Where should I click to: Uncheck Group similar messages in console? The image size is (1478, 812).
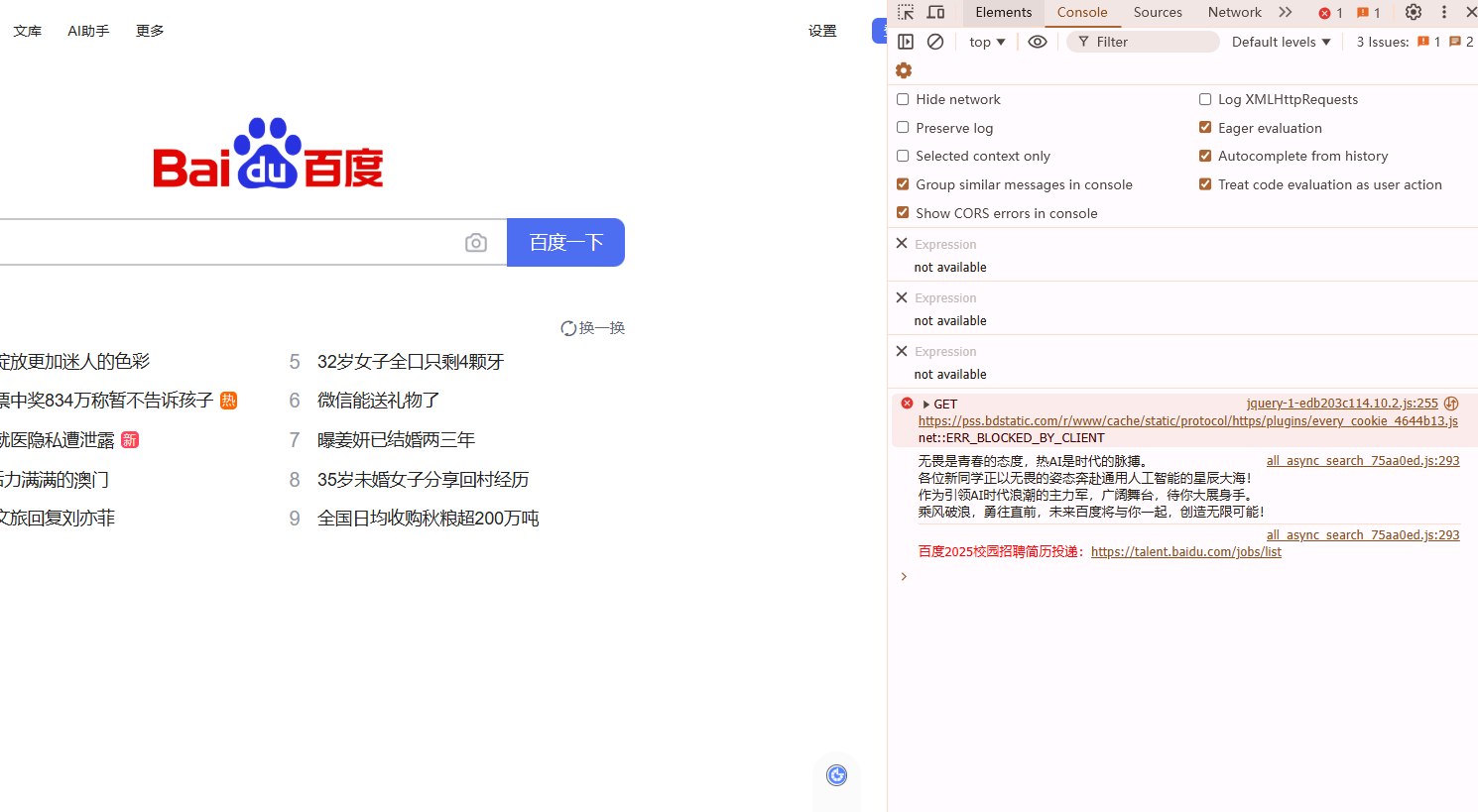pos(903,184)
